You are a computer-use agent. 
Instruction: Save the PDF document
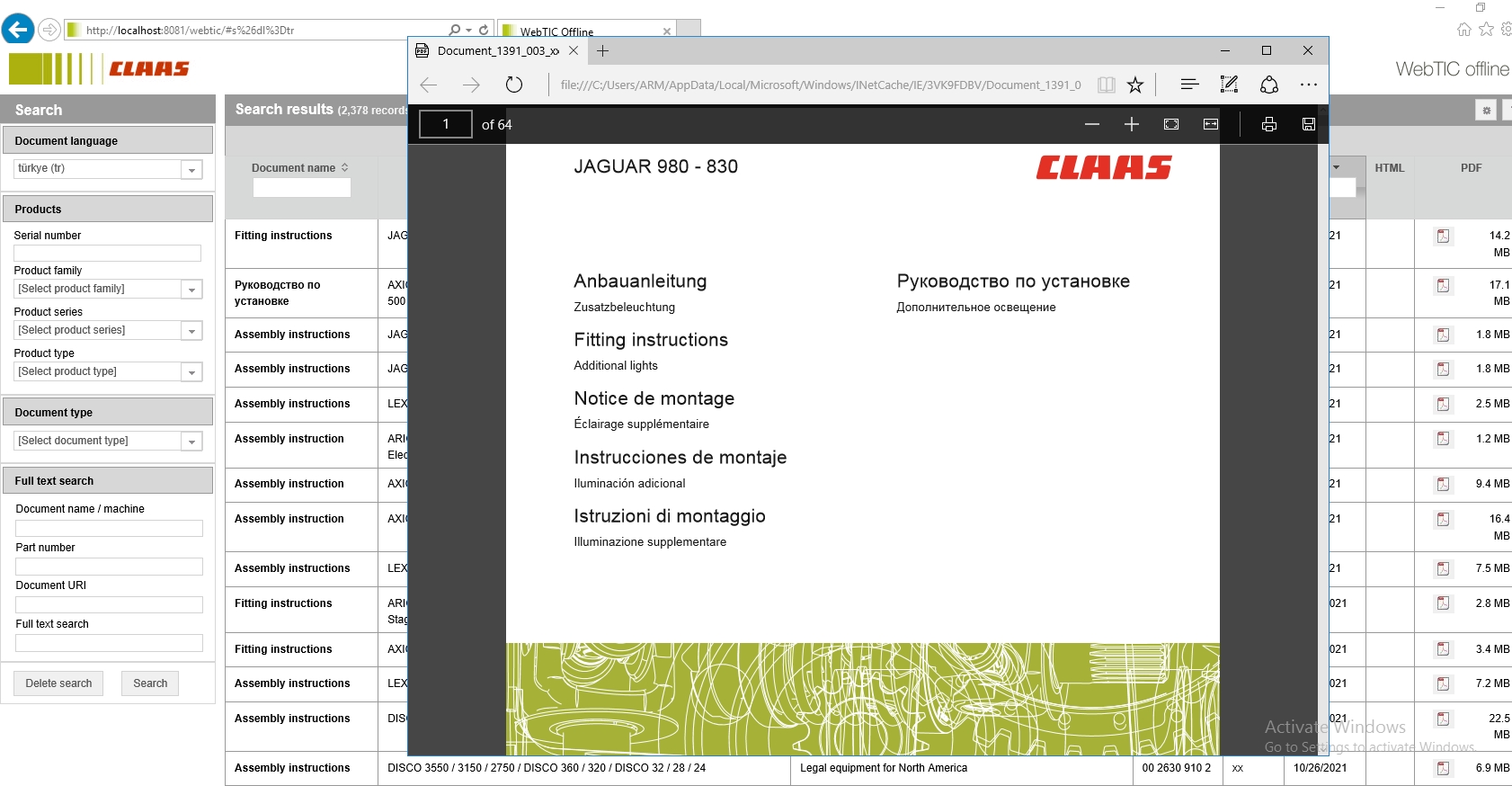pyautogui.click(x=1309, y=124)
